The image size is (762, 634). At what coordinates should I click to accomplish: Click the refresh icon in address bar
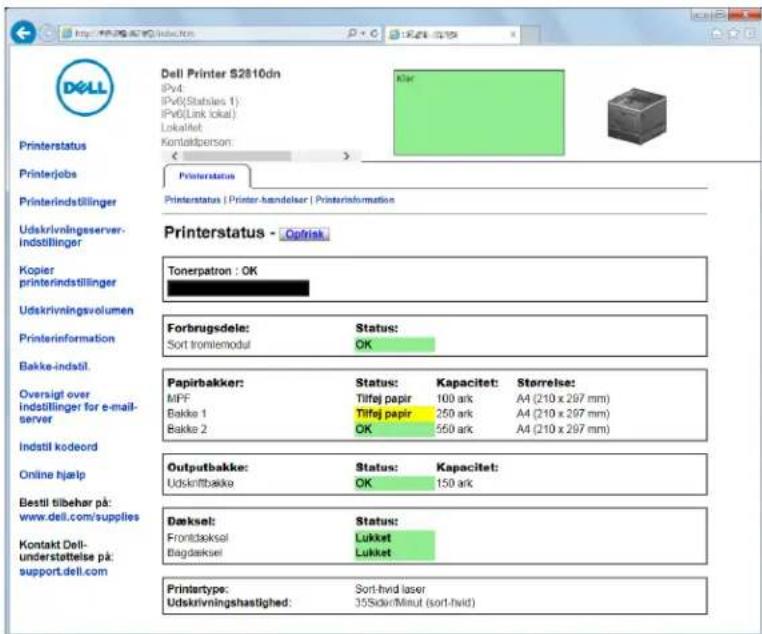pyautogui.click(x=374, y=33)
